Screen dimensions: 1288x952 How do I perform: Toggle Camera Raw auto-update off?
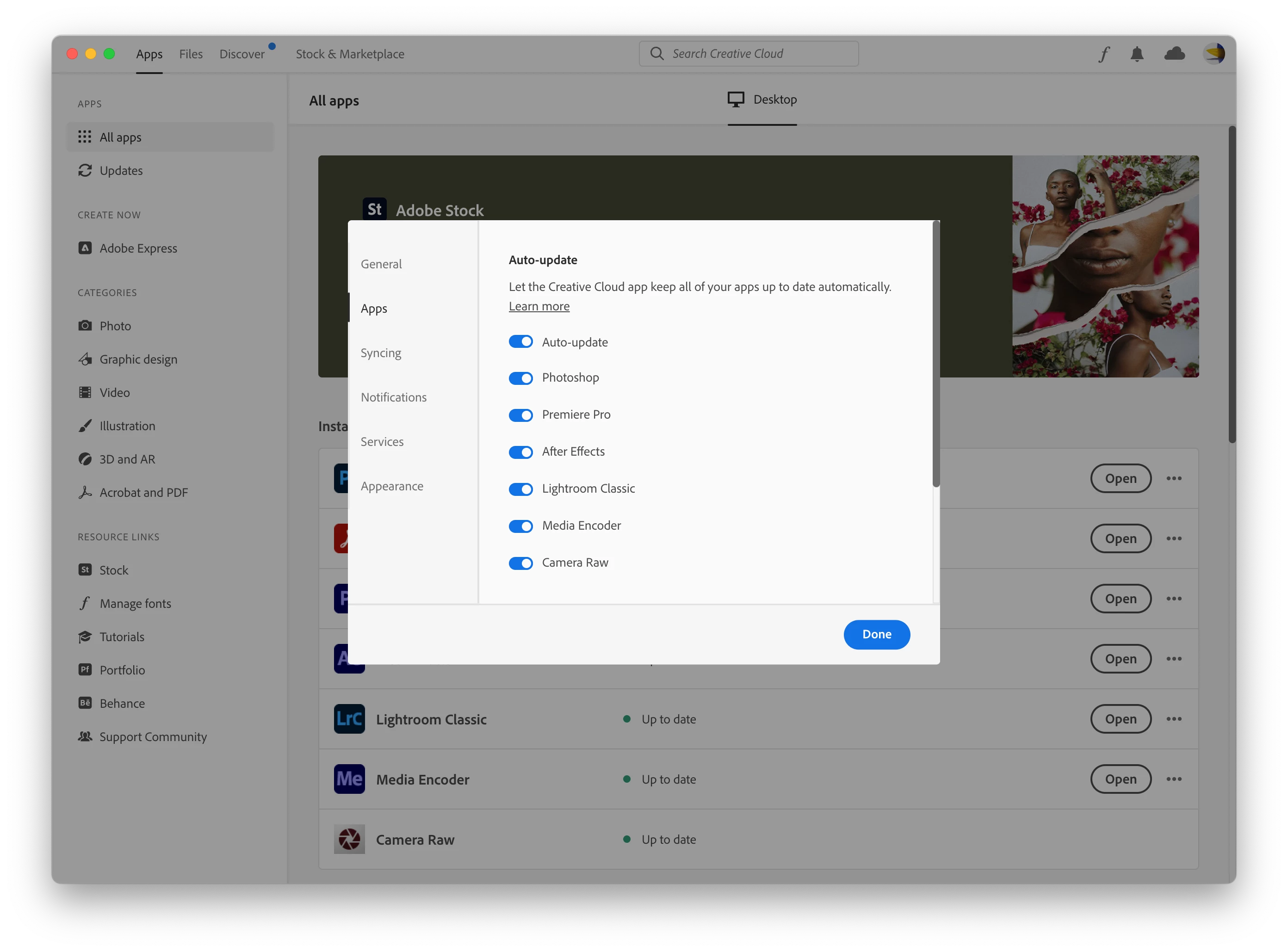pos(520,563)
